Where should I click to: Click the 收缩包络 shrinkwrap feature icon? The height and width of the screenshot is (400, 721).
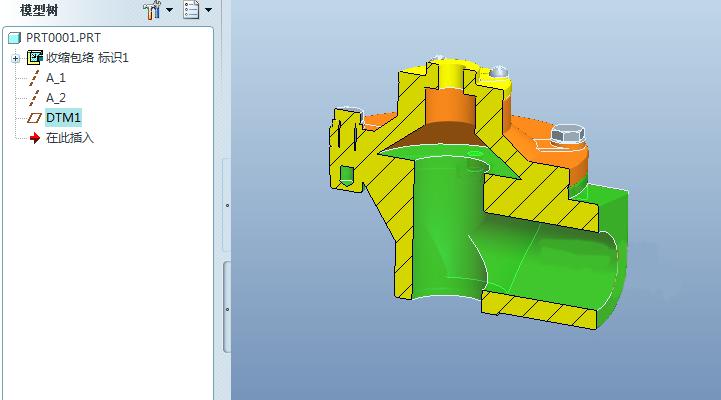click(x=34, y=58)
